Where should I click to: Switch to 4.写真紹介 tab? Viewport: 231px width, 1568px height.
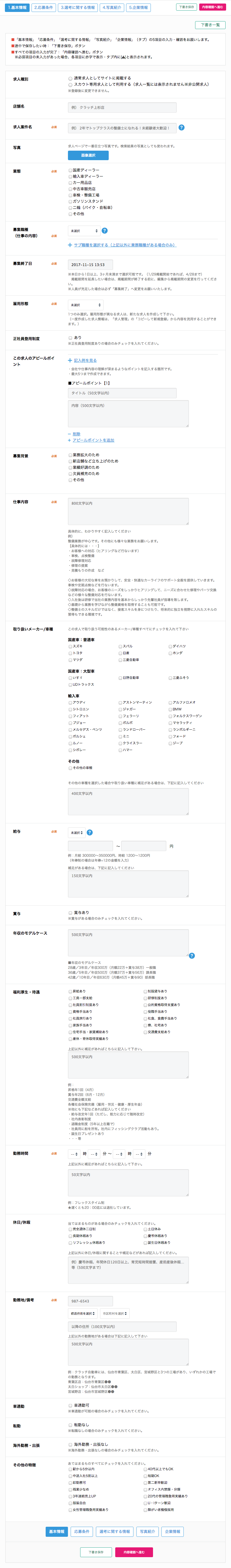[112, 8]
